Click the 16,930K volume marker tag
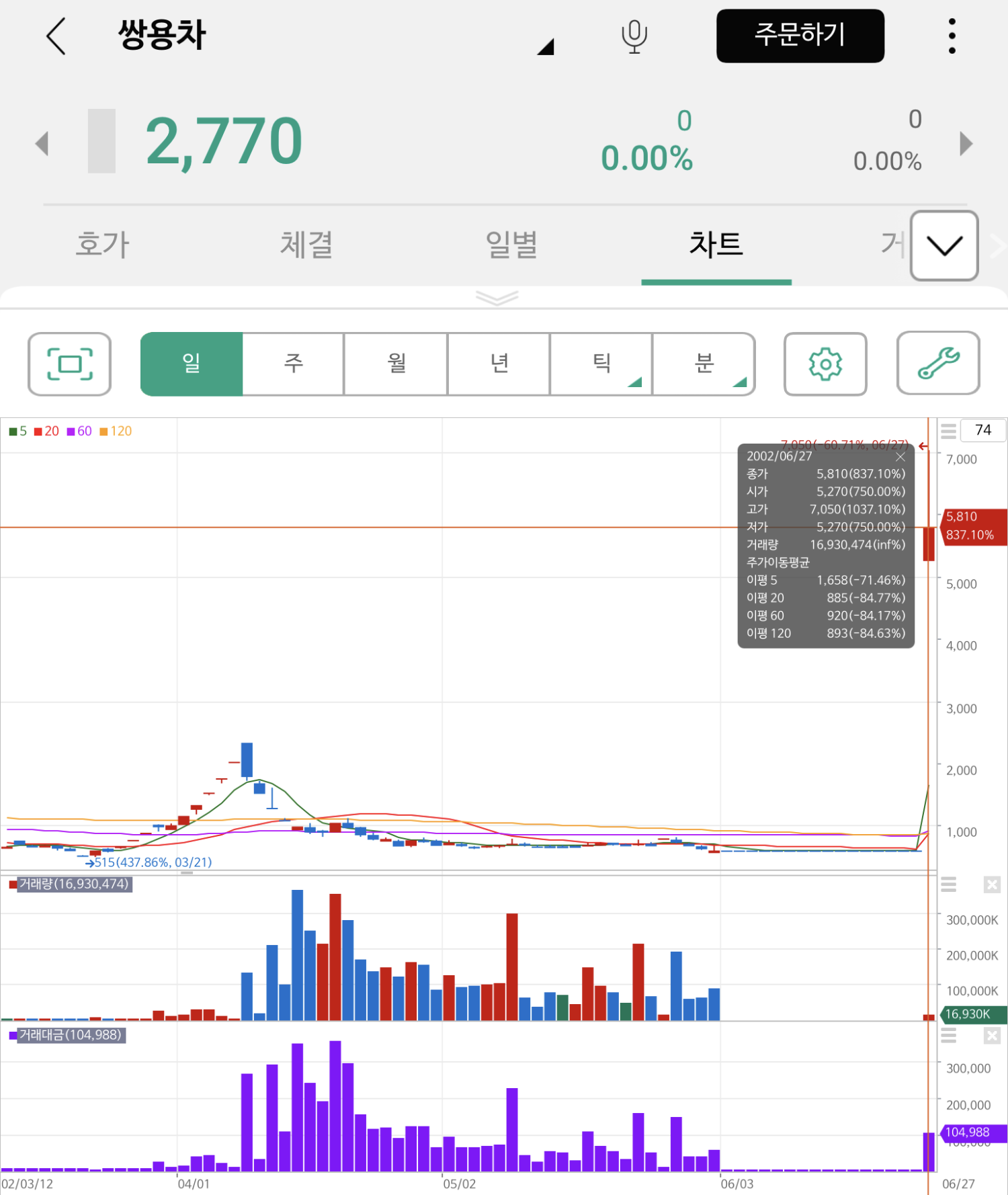This screenshot has height=1195, width=1008. (x=974, y=1014)
